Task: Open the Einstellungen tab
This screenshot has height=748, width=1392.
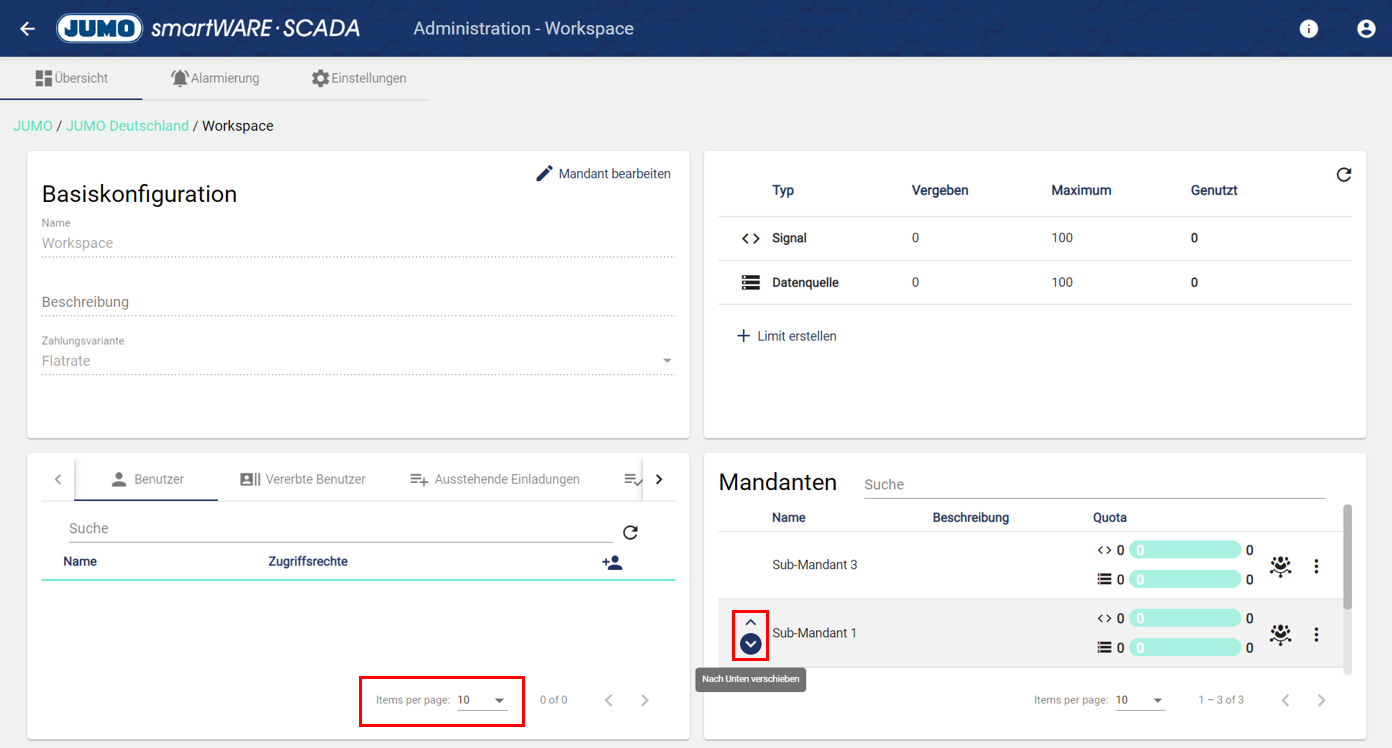Action: [x=358, y=78]
